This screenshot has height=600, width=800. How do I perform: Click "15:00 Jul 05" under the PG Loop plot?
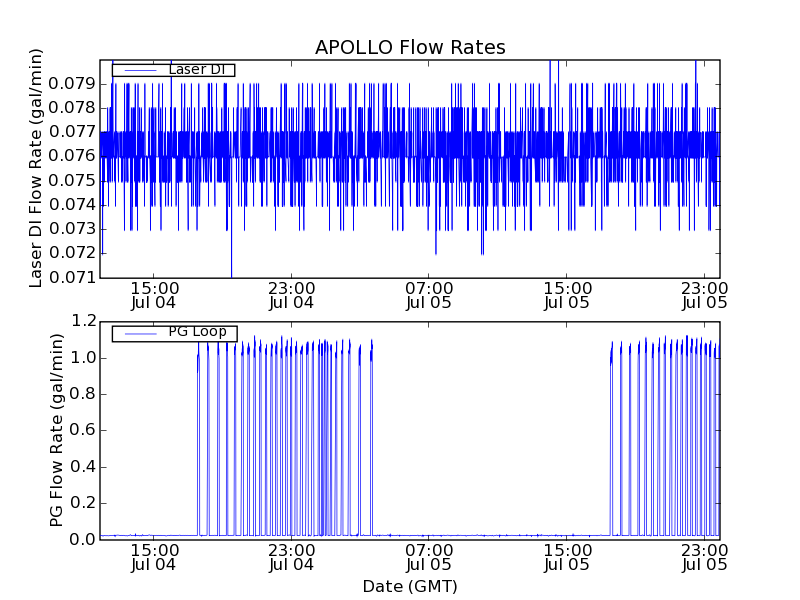point(567,558)
